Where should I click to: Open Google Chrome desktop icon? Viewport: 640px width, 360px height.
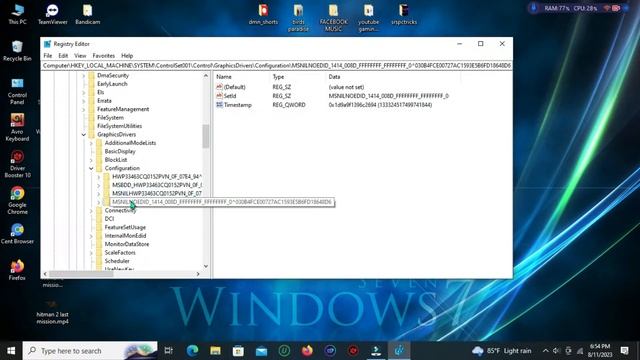point(17,200)
